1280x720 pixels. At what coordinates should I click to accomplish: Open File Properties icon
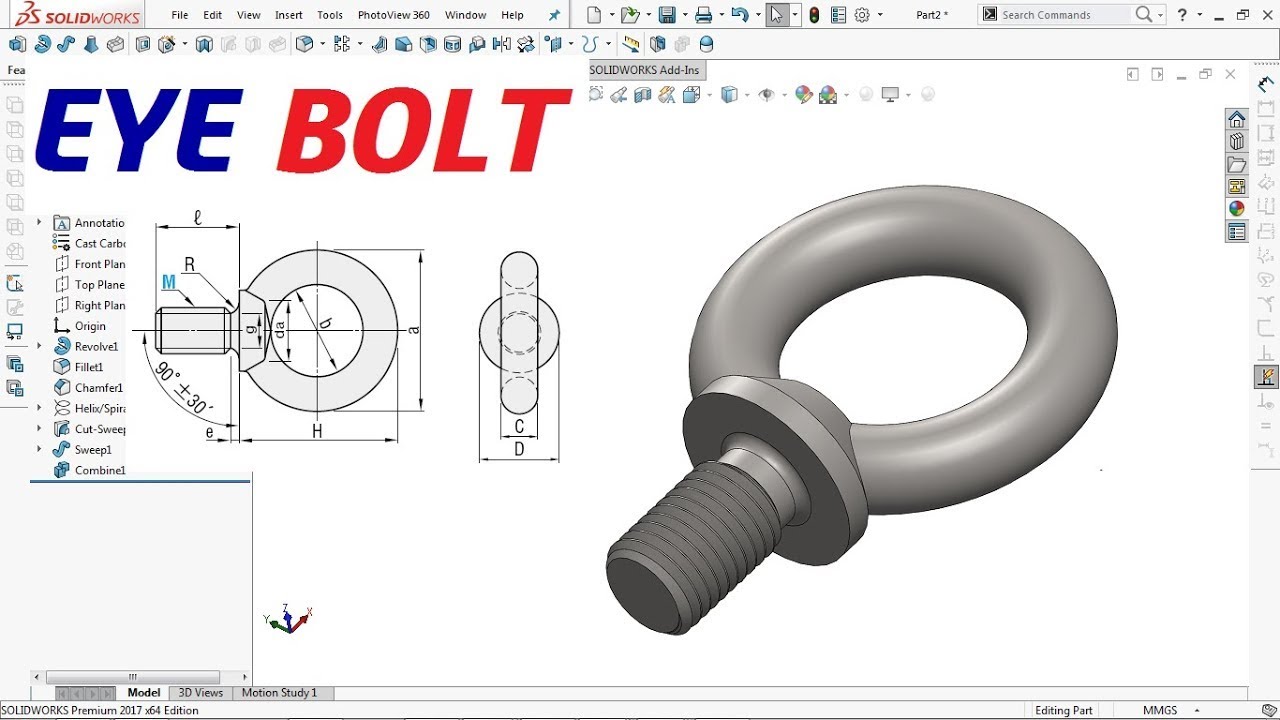[x=838, y=15]
